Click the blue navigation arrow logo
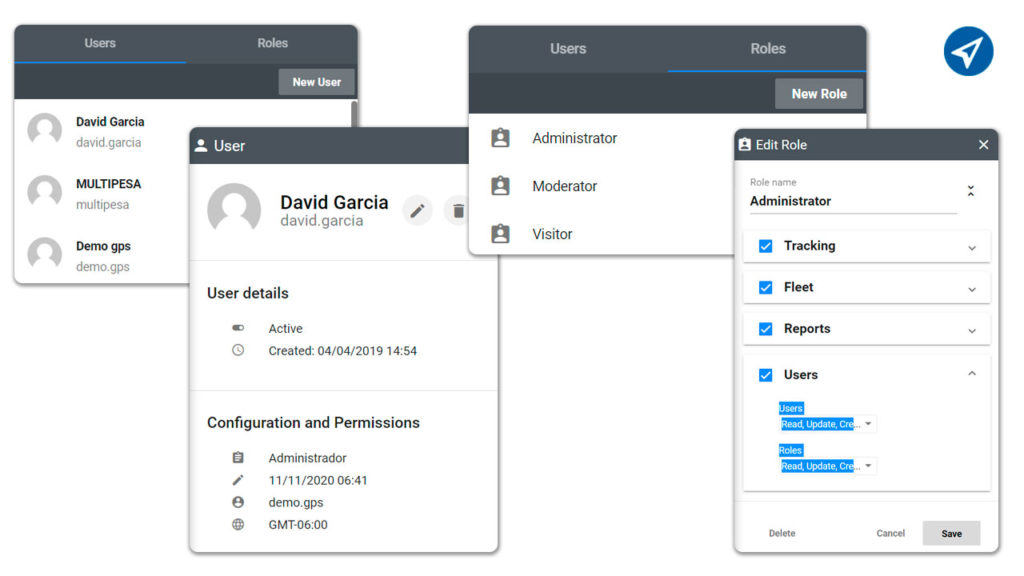 pyautogui.click(x=968, y=51)
